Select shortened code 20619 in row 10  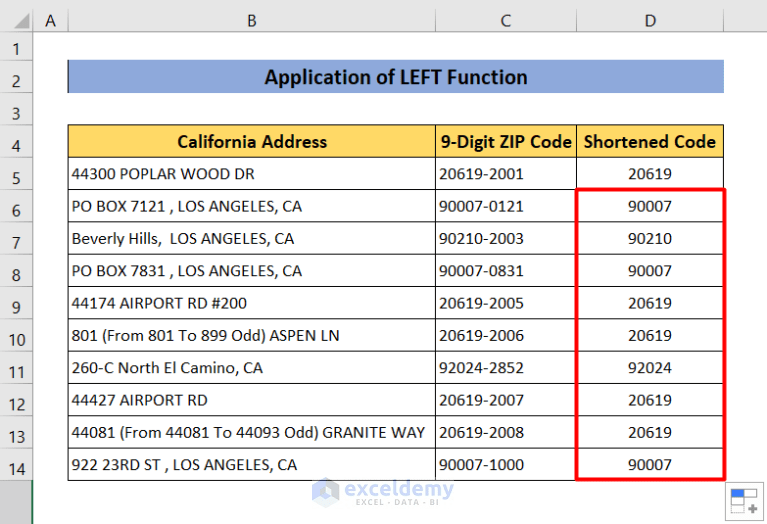650,335
